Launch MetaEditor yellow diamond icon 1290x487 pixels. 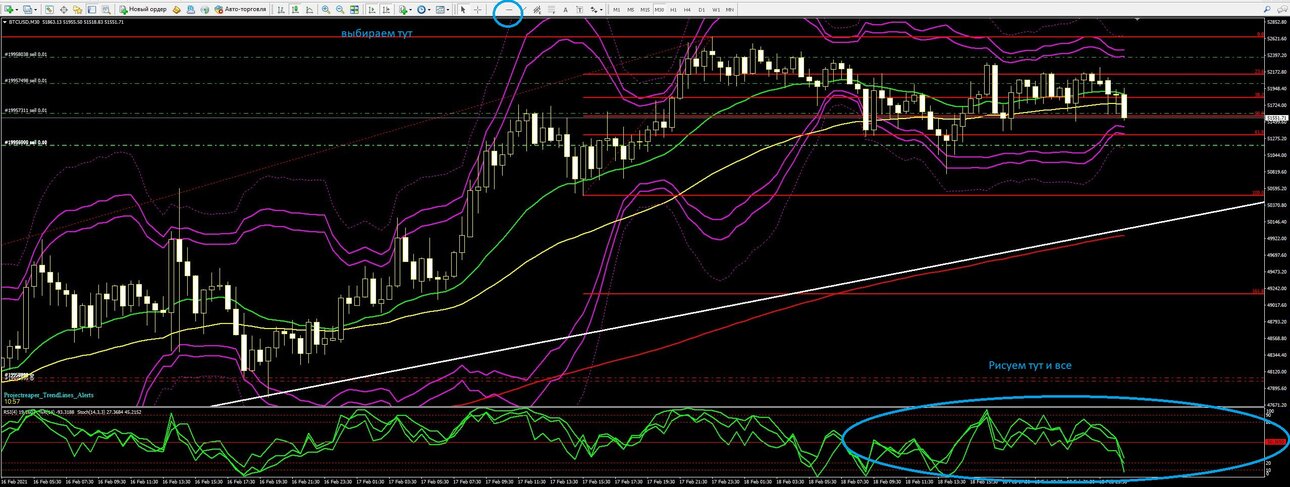click(x=176, y=9)
